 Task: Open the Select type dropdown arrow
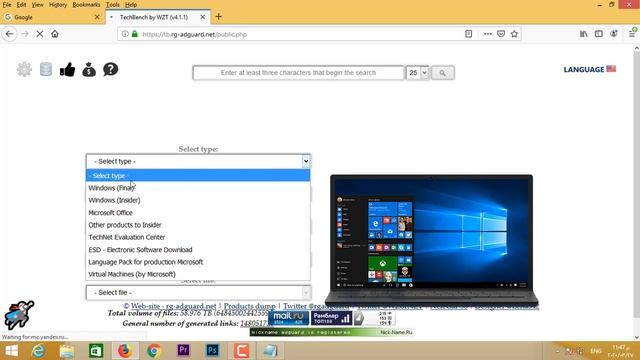tap(306, 161)
